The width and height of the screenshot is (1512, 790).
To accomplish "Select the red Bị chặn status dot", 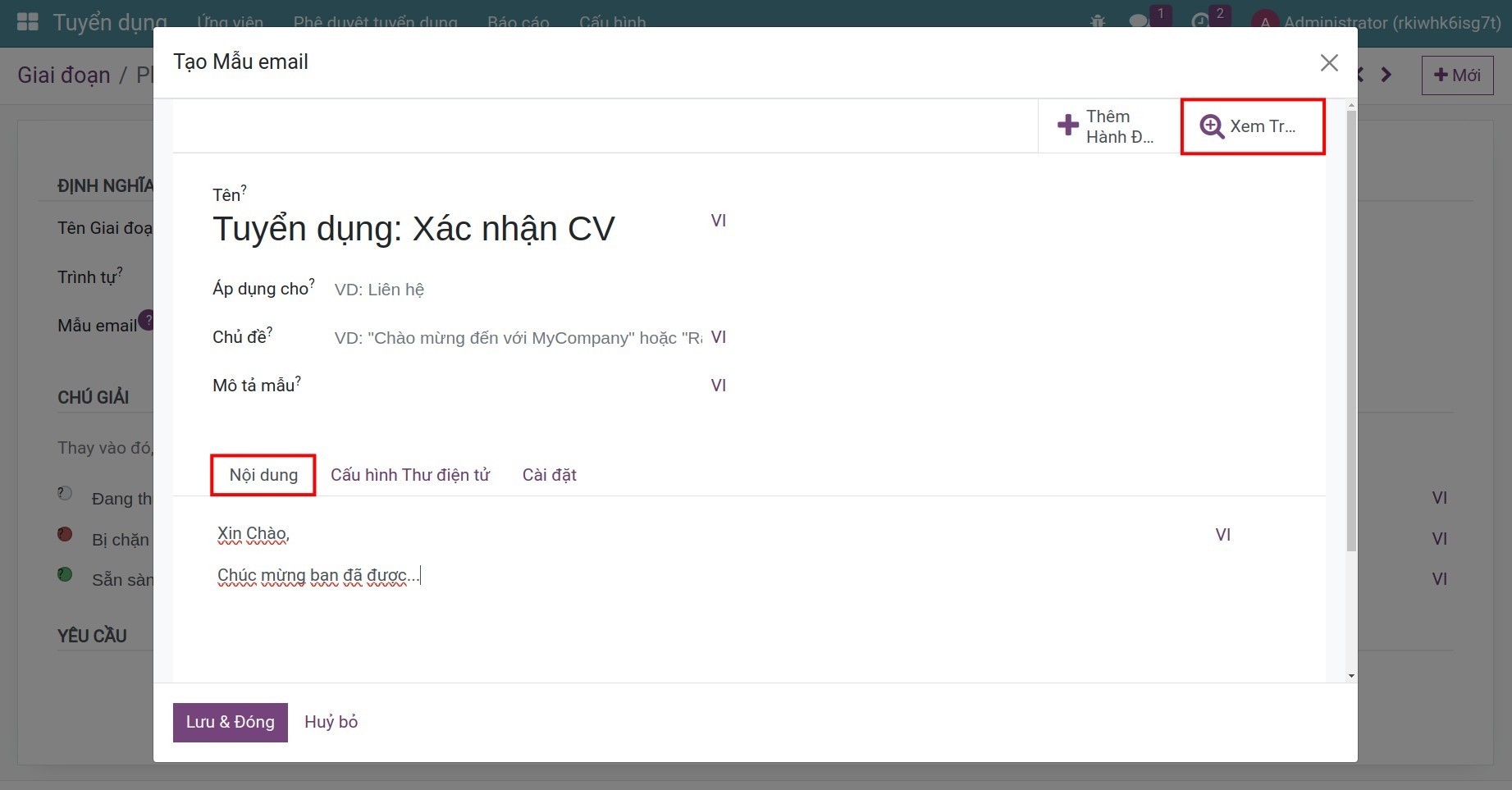I will (x=65, y=534).
